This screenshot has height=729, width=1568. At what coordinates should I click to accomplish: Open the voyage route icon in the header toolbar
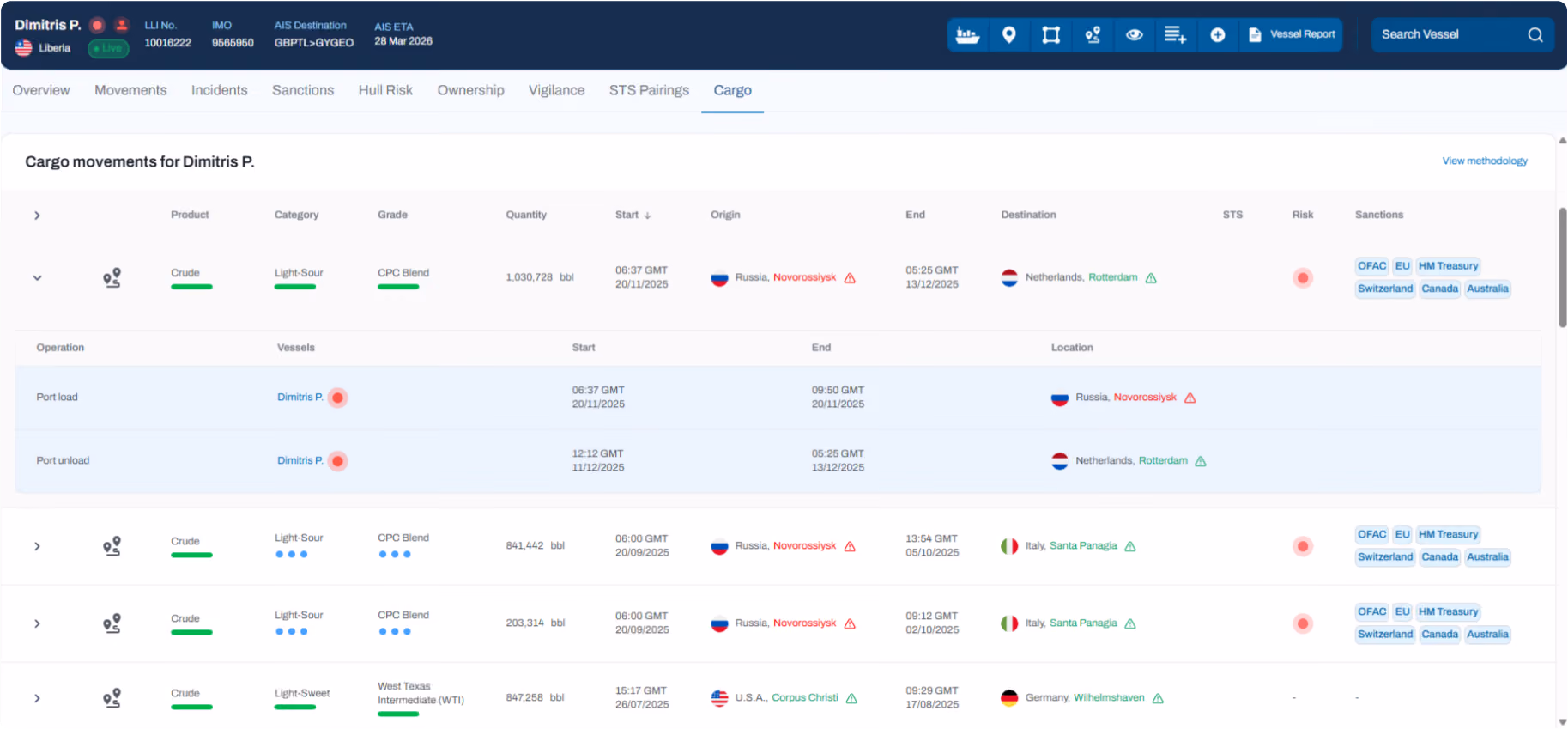pos(1093,35)
